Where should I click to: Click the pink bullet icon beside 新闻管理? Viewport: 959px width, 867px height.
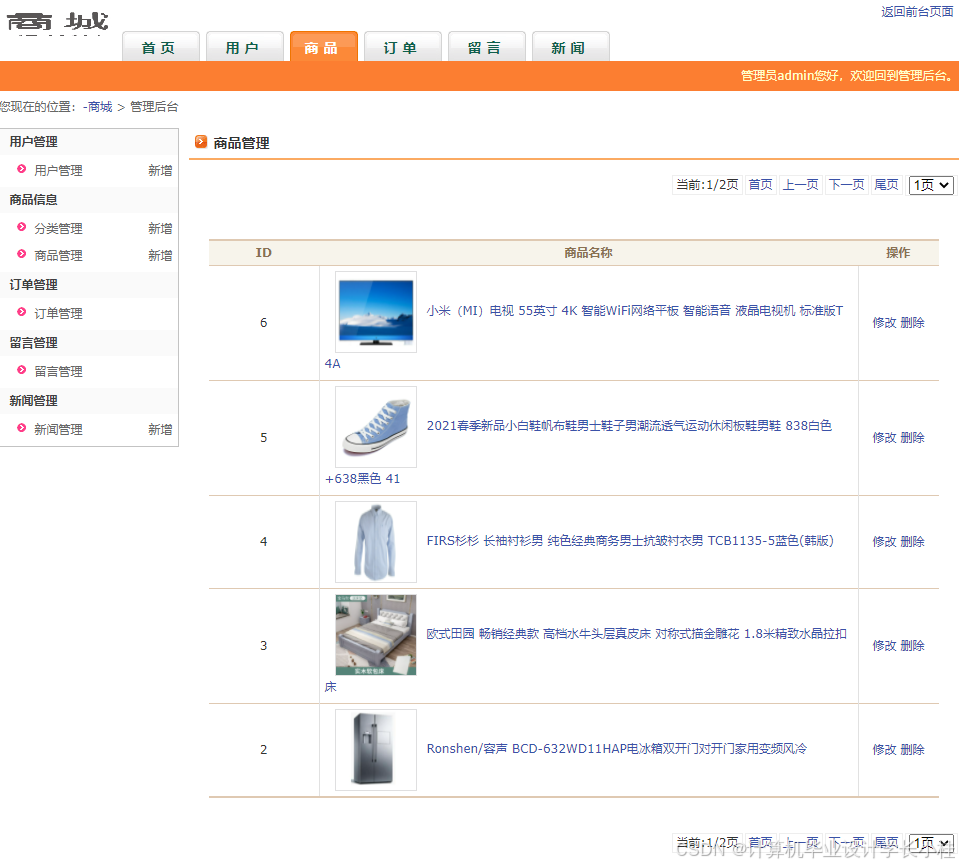[x=21, y=428]
